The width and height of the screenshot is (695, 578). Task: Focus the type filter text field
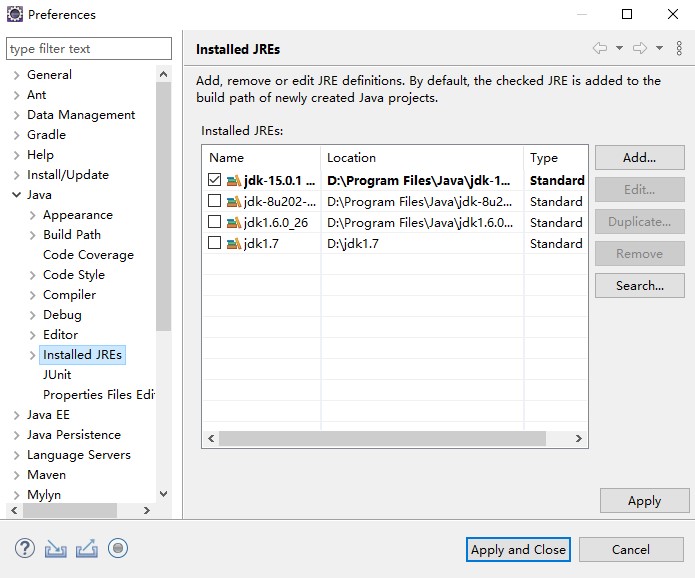pos(89,48)
